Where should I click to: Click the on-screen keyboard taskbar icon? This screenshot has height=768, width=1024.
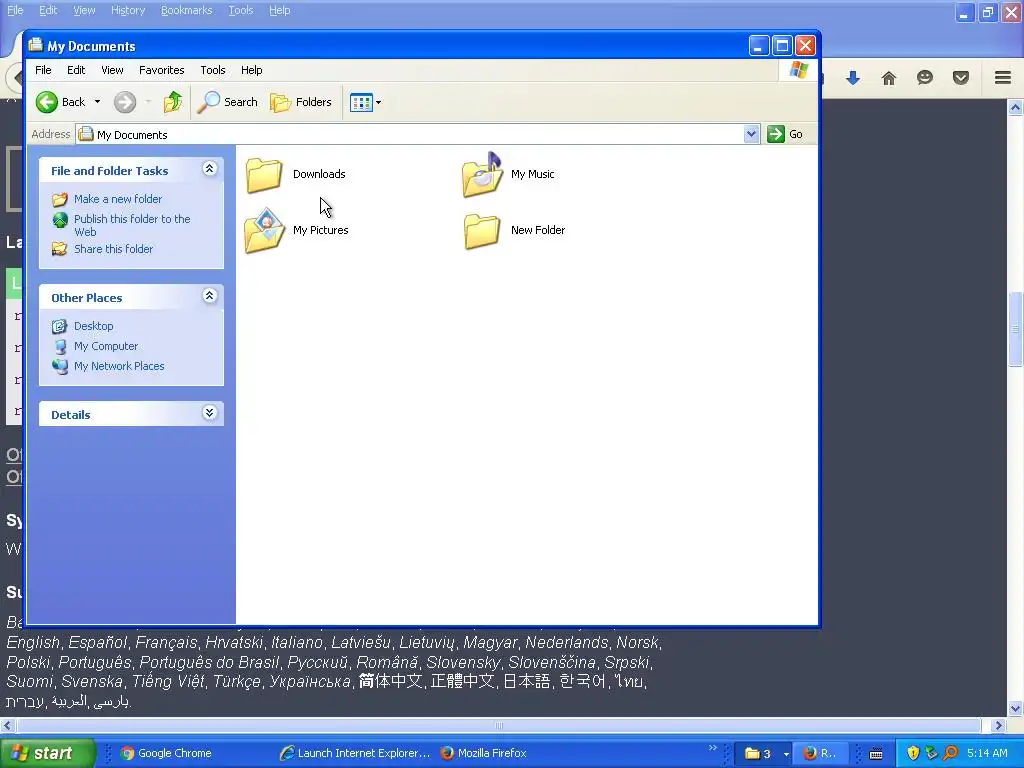[x=876, y=754]
